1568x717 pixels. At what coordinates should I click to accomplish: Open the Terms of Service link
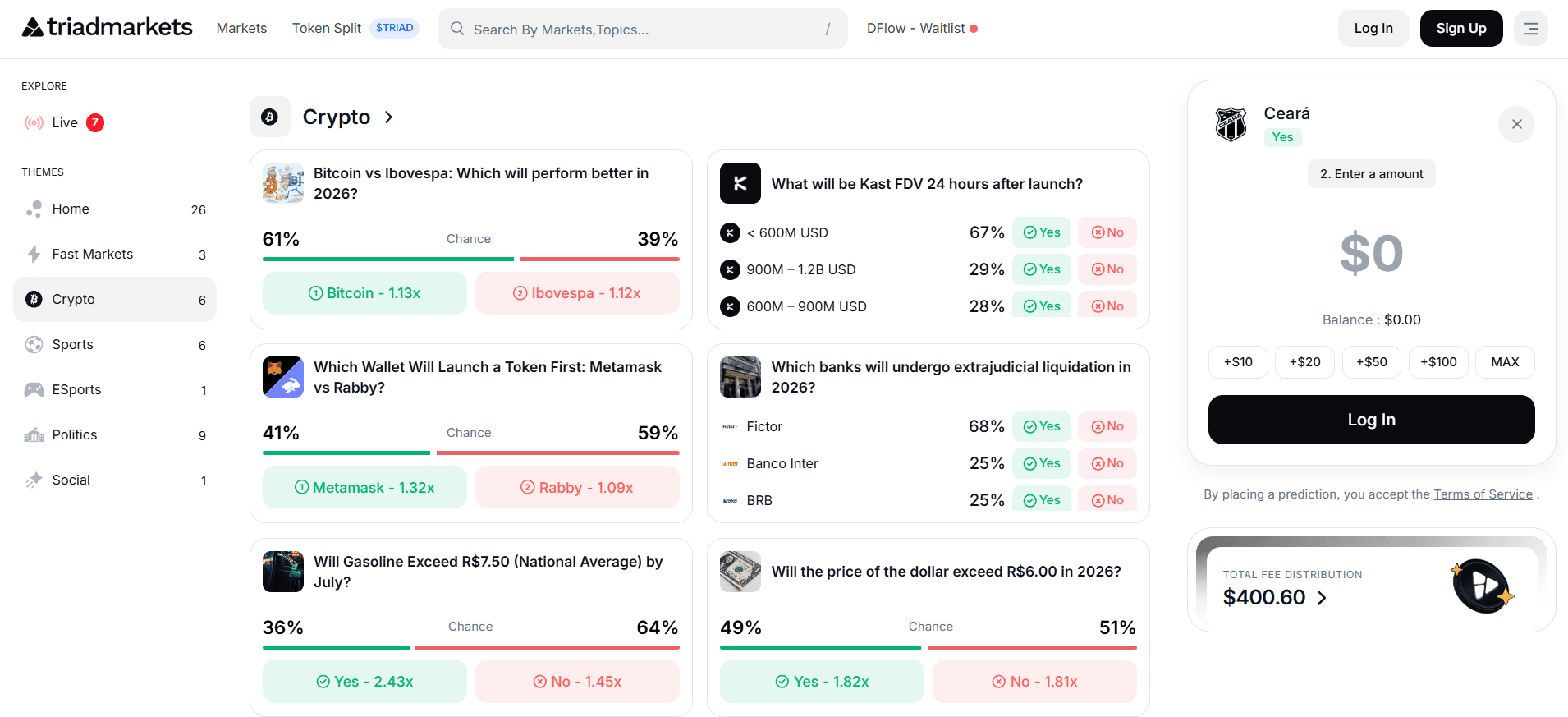[x=1483, y=494]
